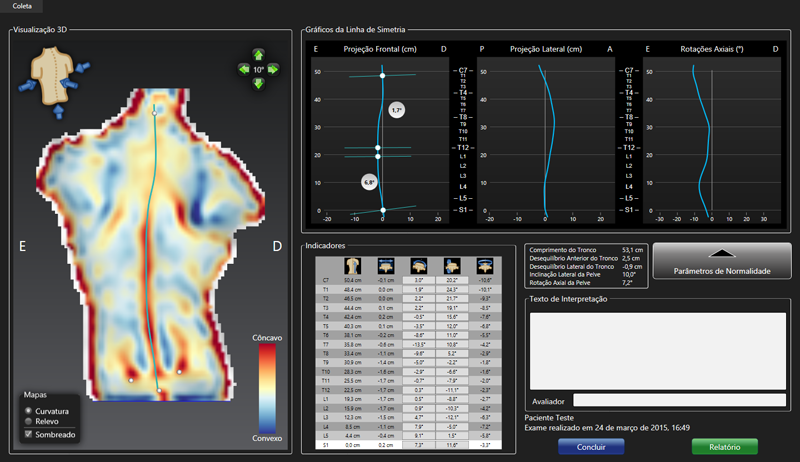Click the 9,1° cell in L5 row
The width and height of the screenshot is (800, 462).
click(x=419, y=436)
